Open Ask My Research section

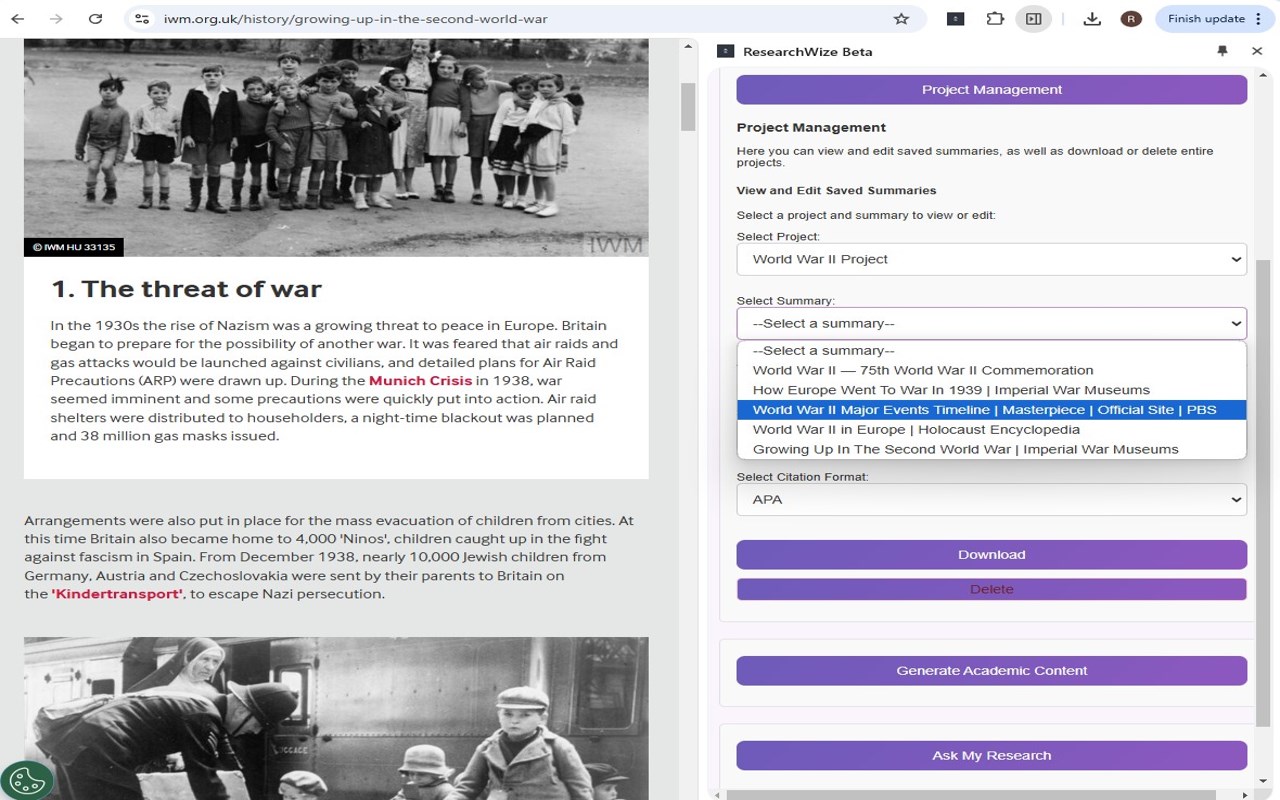coord(992,756)
